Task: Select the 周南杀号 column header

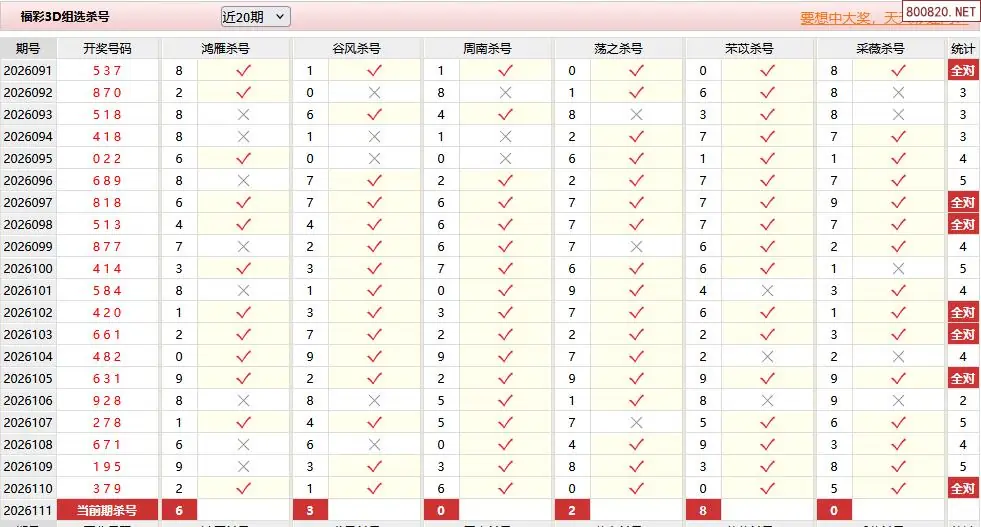Action: 487,48
